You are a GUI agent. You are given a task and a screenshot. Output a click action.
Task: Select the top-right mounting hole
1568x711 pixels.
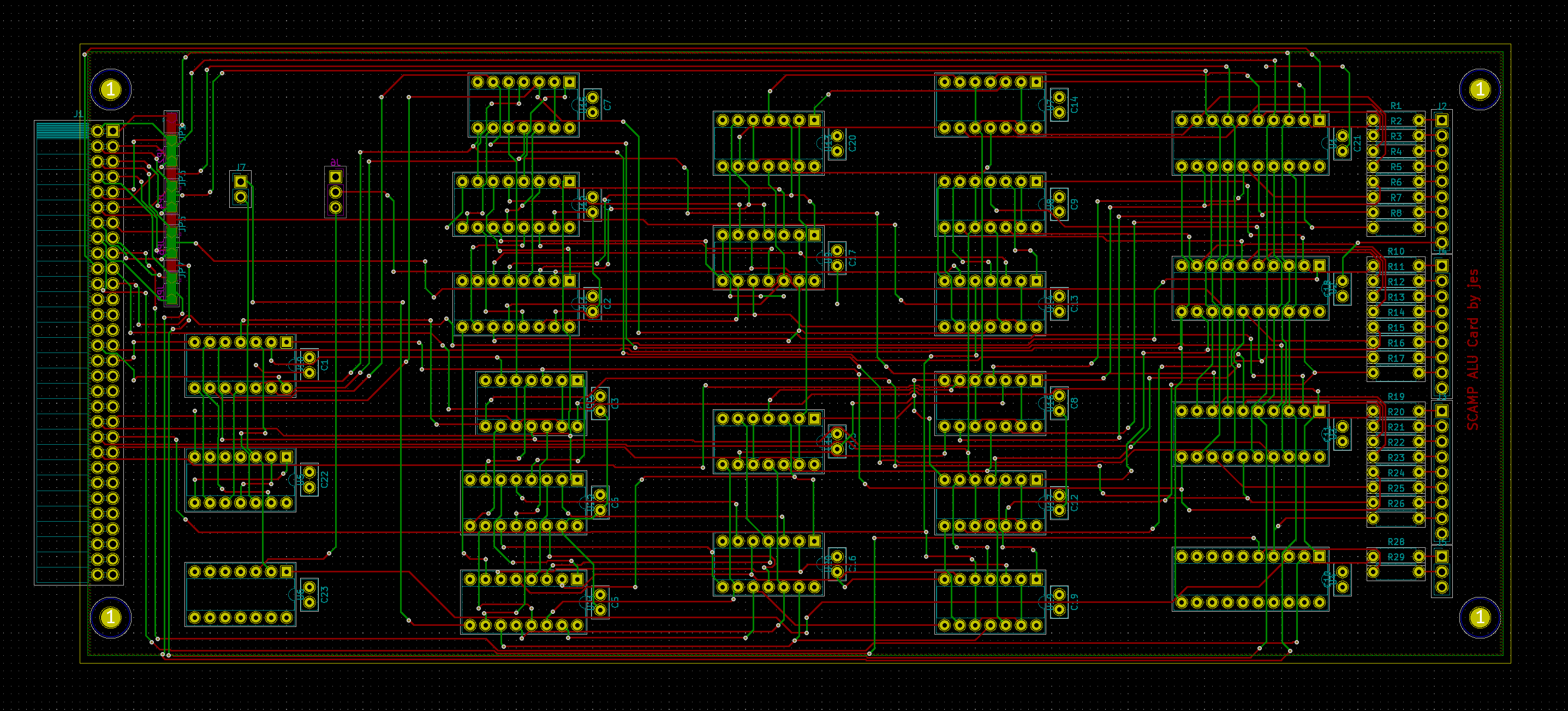tap(1480, 90)
